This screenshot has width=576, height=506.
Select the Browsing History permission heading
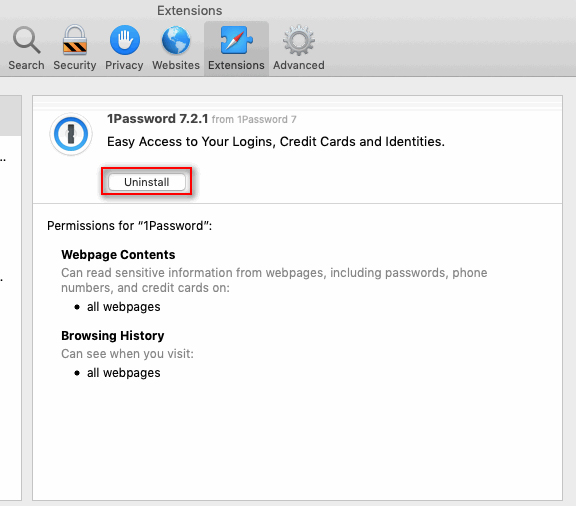tap(113, 335)
